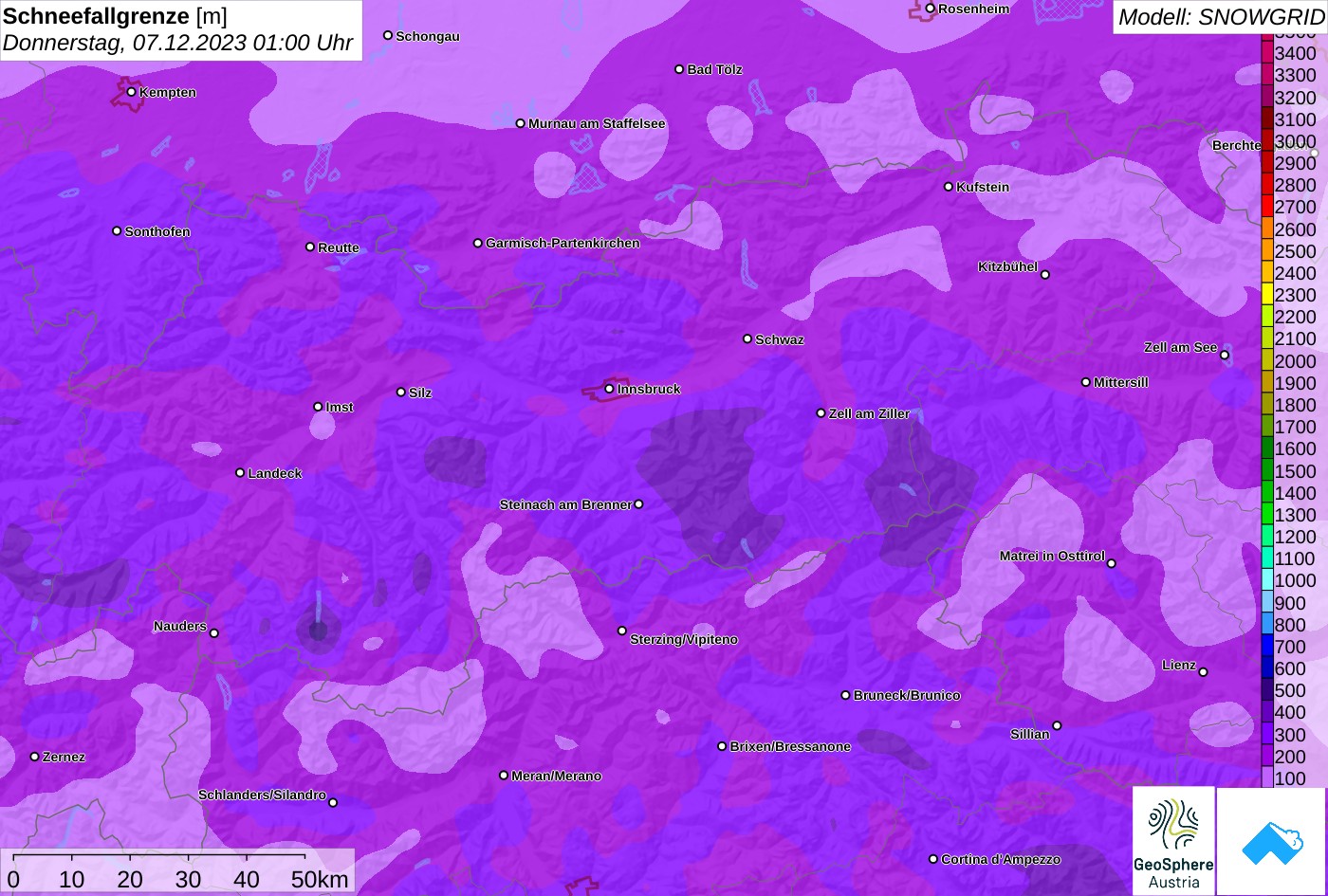Image resolution: width=1328 pixels, height=896 pixels.
Task: Click the 2000 legend value
Action: pos(1296,361)
